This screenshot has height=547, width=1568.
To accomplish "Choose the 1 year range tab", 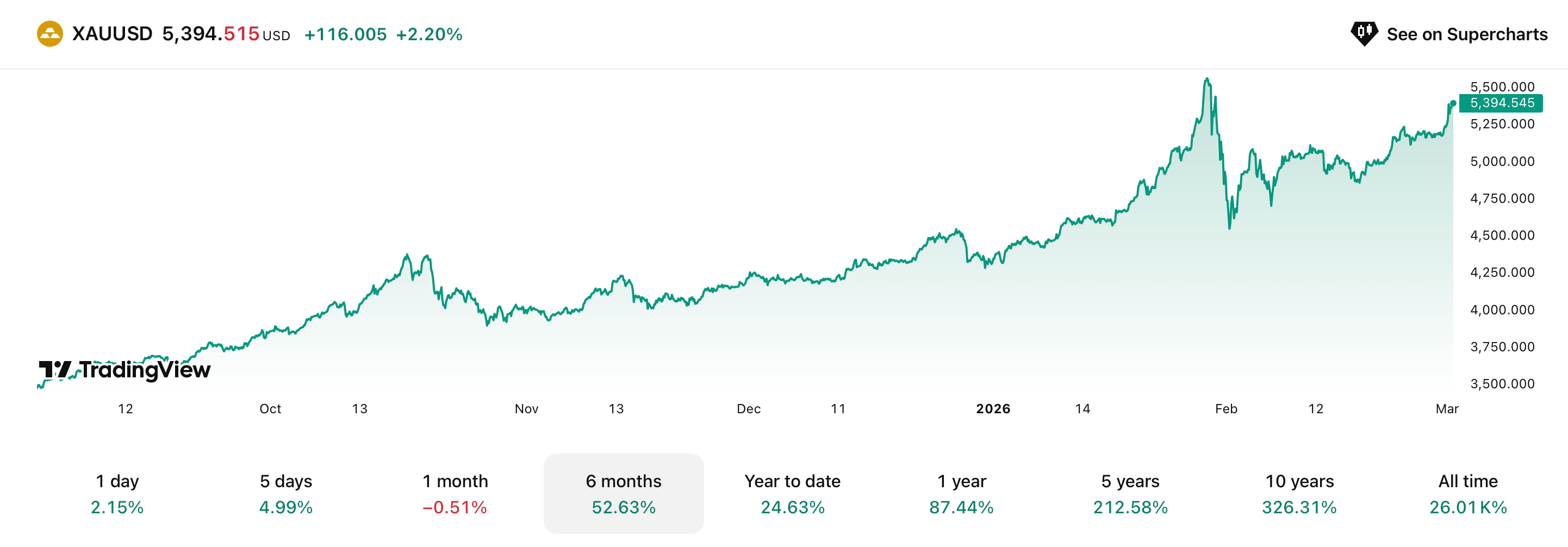I will (x=961, y=494).
